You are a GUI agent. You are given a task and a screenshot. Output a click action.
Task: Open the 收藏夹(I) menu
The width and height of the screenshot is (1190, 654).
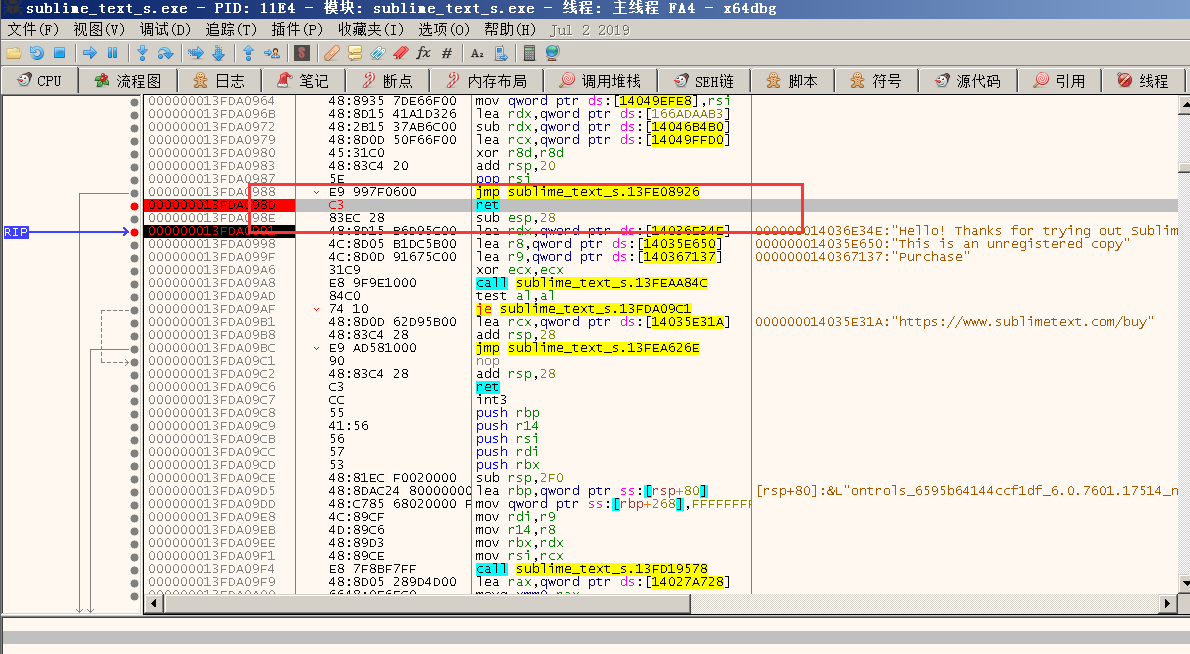tap(370, 30)
